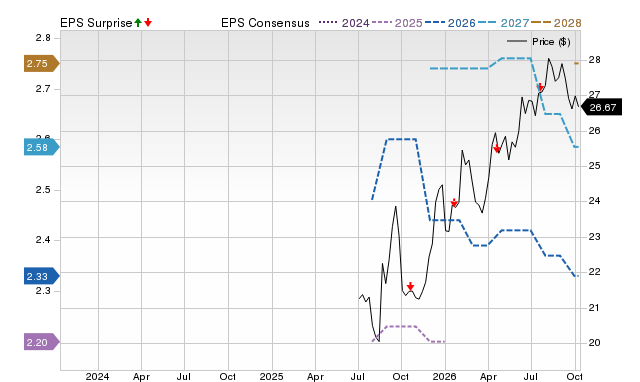
Task: Click the 2.4 left axis label
Action: (43, 240)
